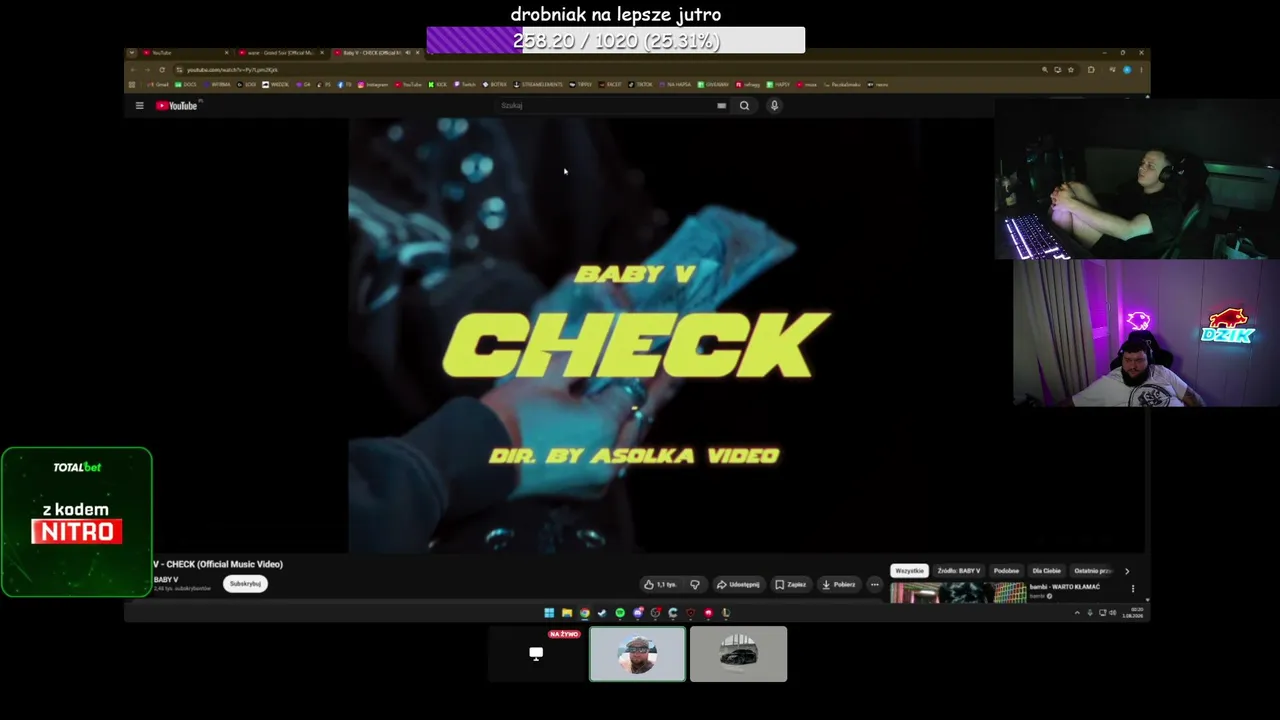Select the participant tile with the car avatar

739,654
